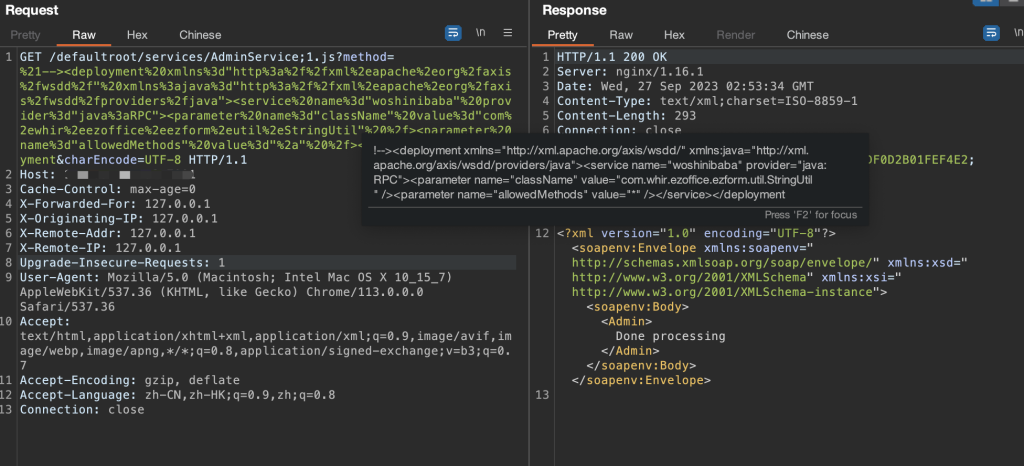
Task: Click the X-Remote-IP: 127.0.0.1 header
Action: click(101, 248)
